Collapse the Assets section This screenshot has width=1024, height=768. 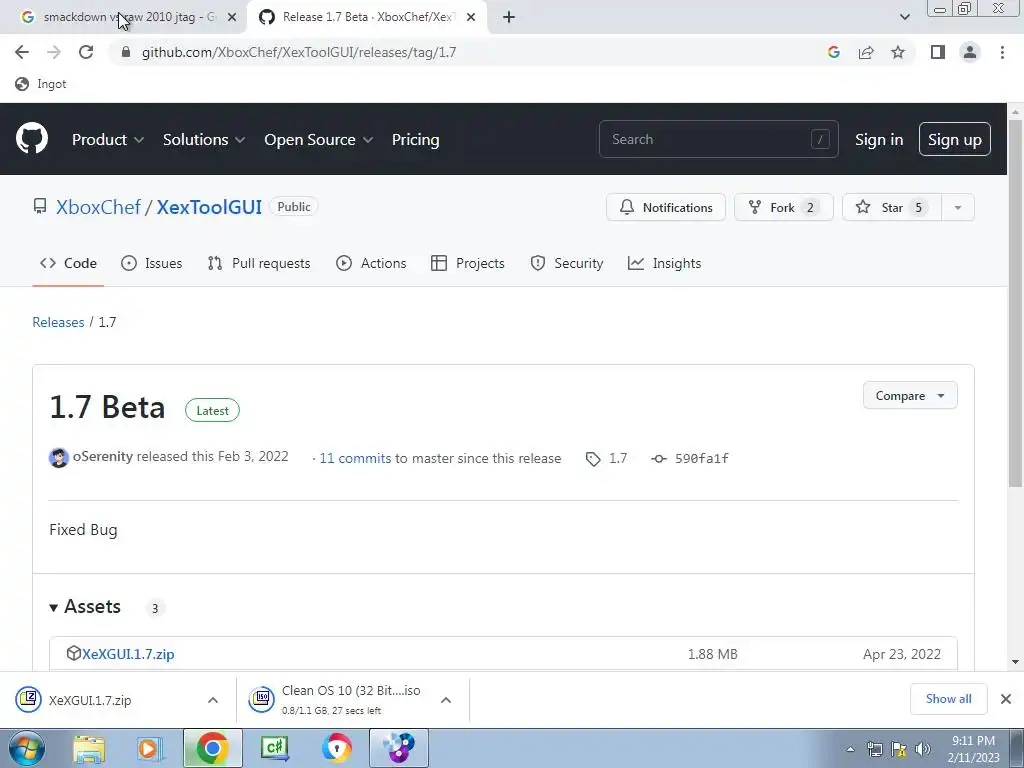point(86,607)
